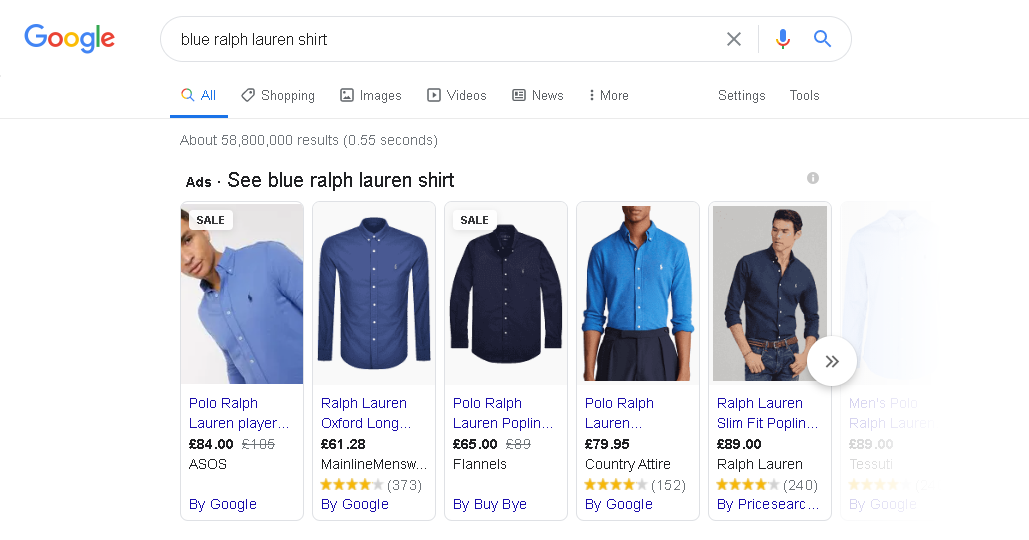Screen dimensions: 1029x540
Task: Expand the More menu
Action: (609, 96)
